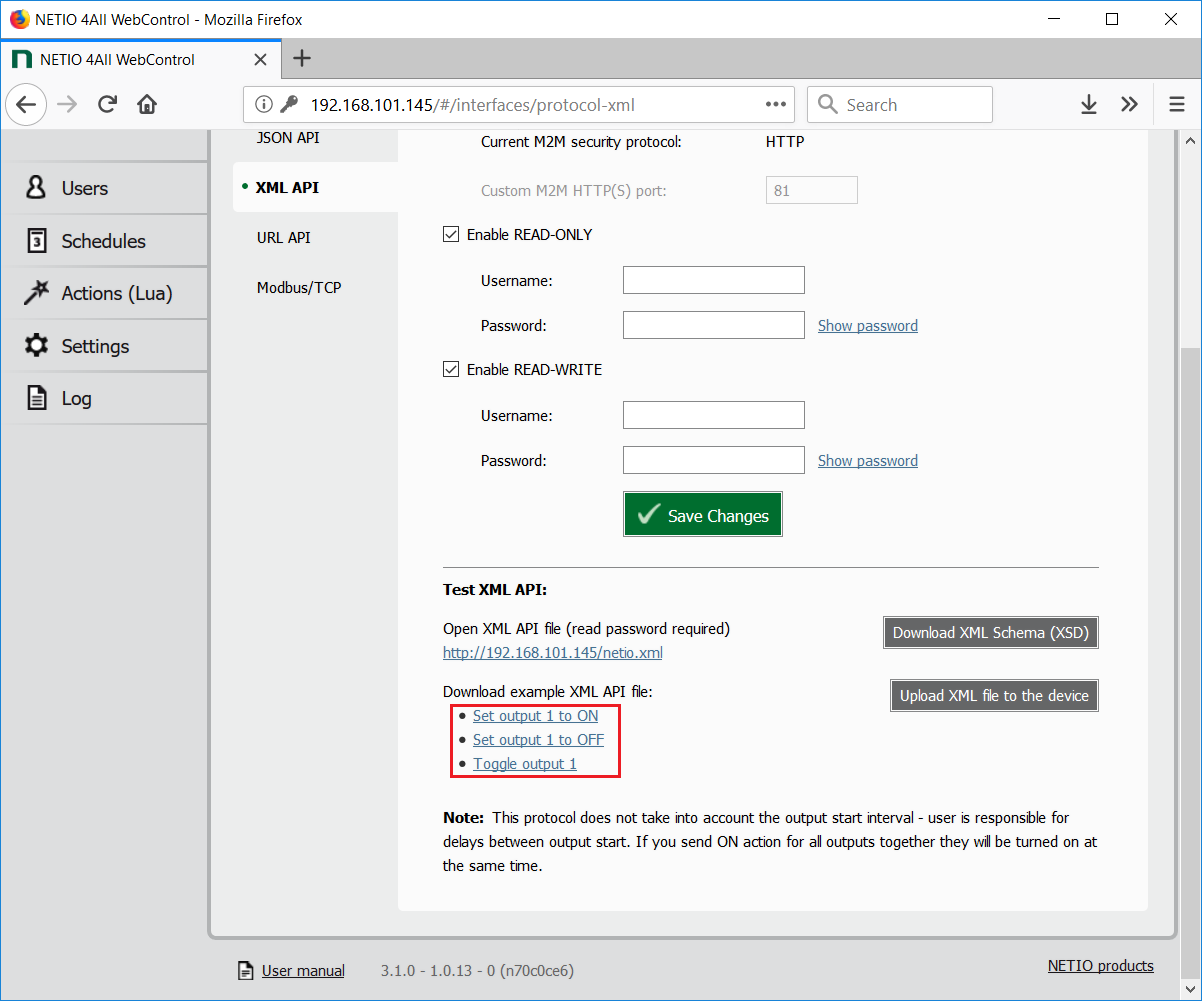Show more toolbar tools chevron
The height and width of the screenshot is (1001, 1202).
click(x=1129, y=105)
